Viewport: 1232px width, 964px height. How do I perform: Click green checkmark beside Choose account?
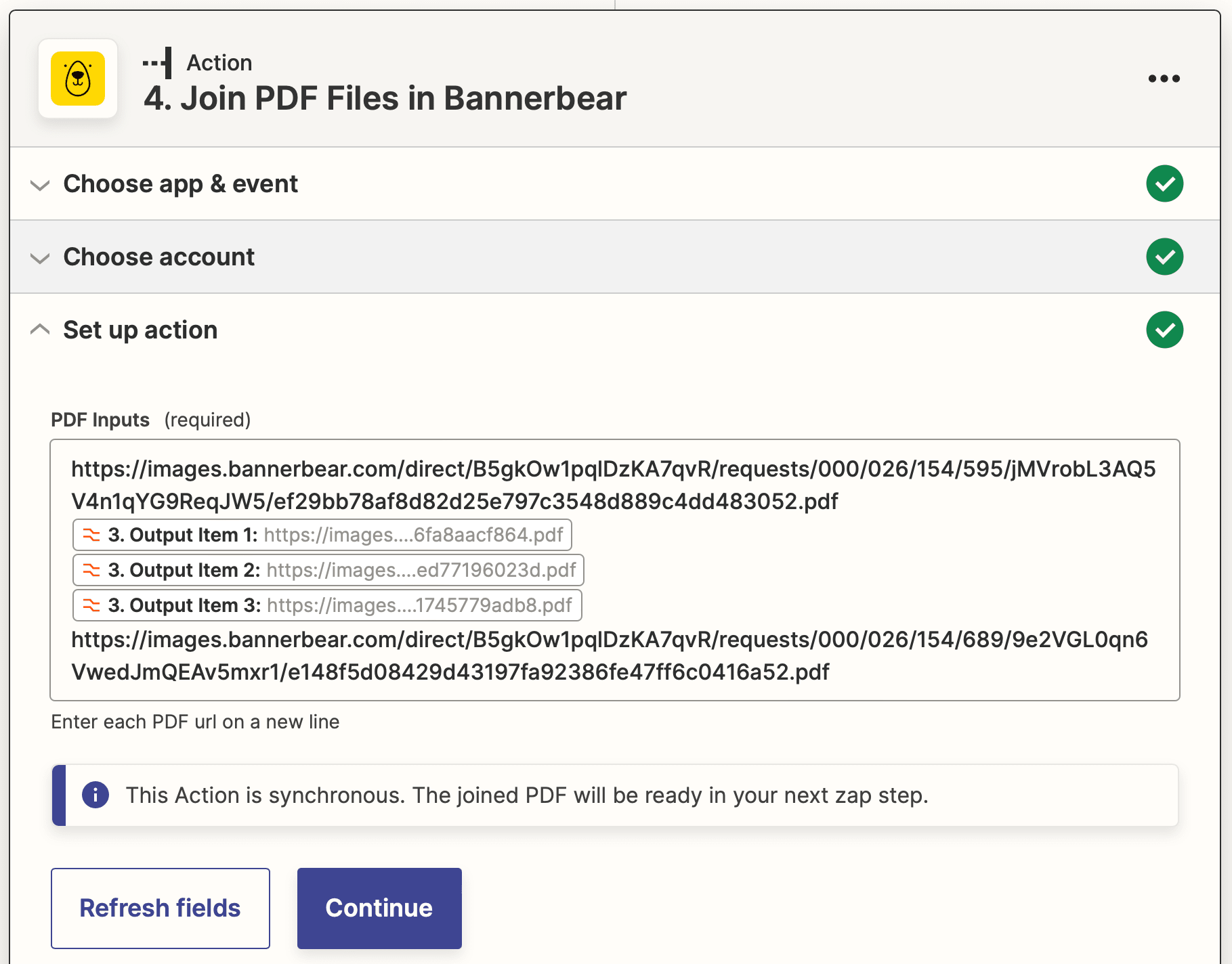click(x=1164, y=257)
